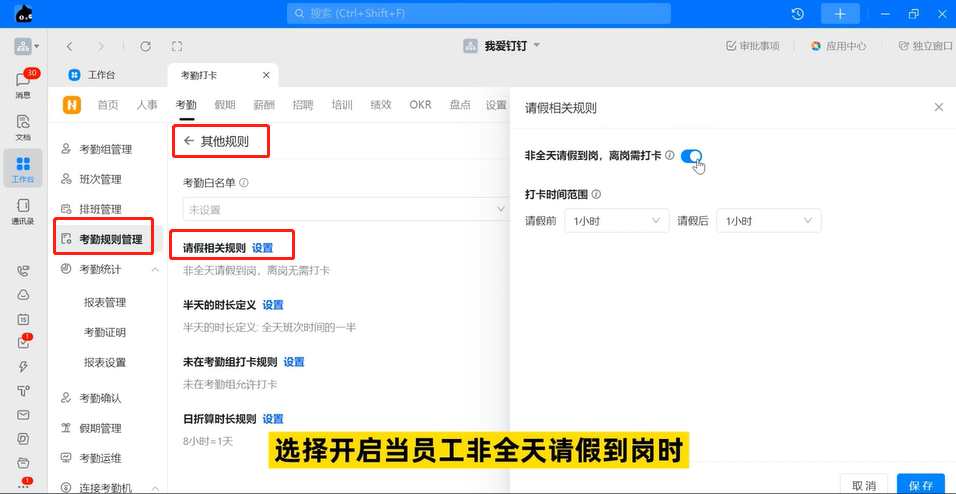This screenshot has width=956, height=494.
Task: Open the to-do checkbox sidebar icon
Action: 23,343
